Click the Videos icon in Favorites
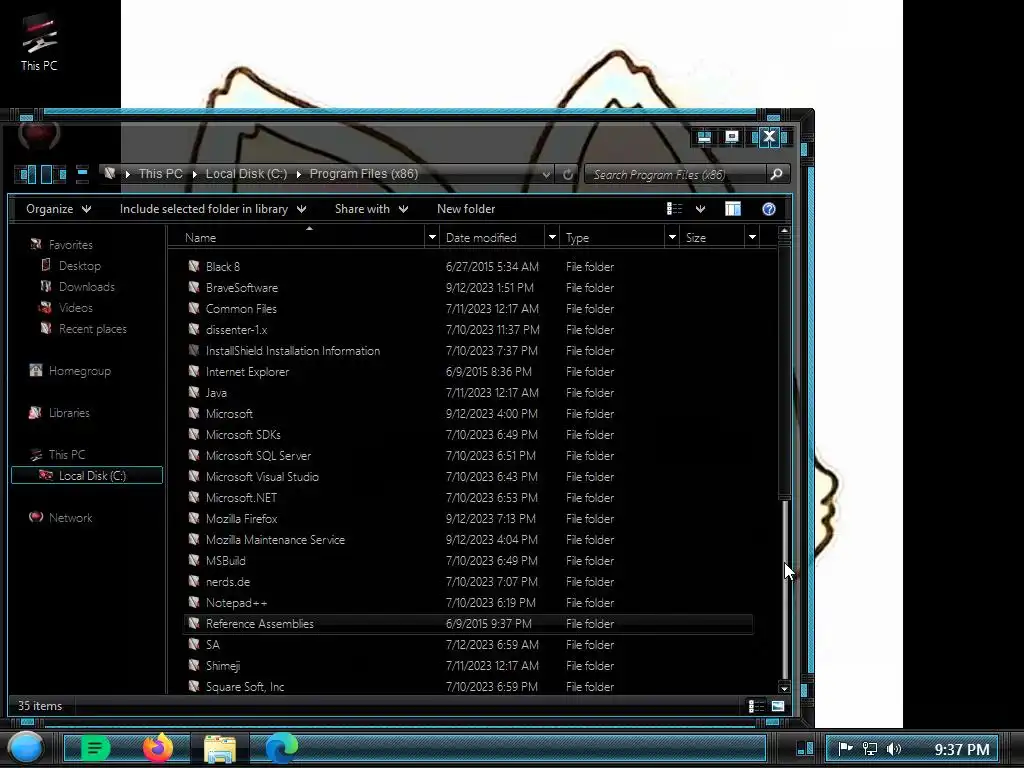 pyautogui.click(x=46, y=307)
